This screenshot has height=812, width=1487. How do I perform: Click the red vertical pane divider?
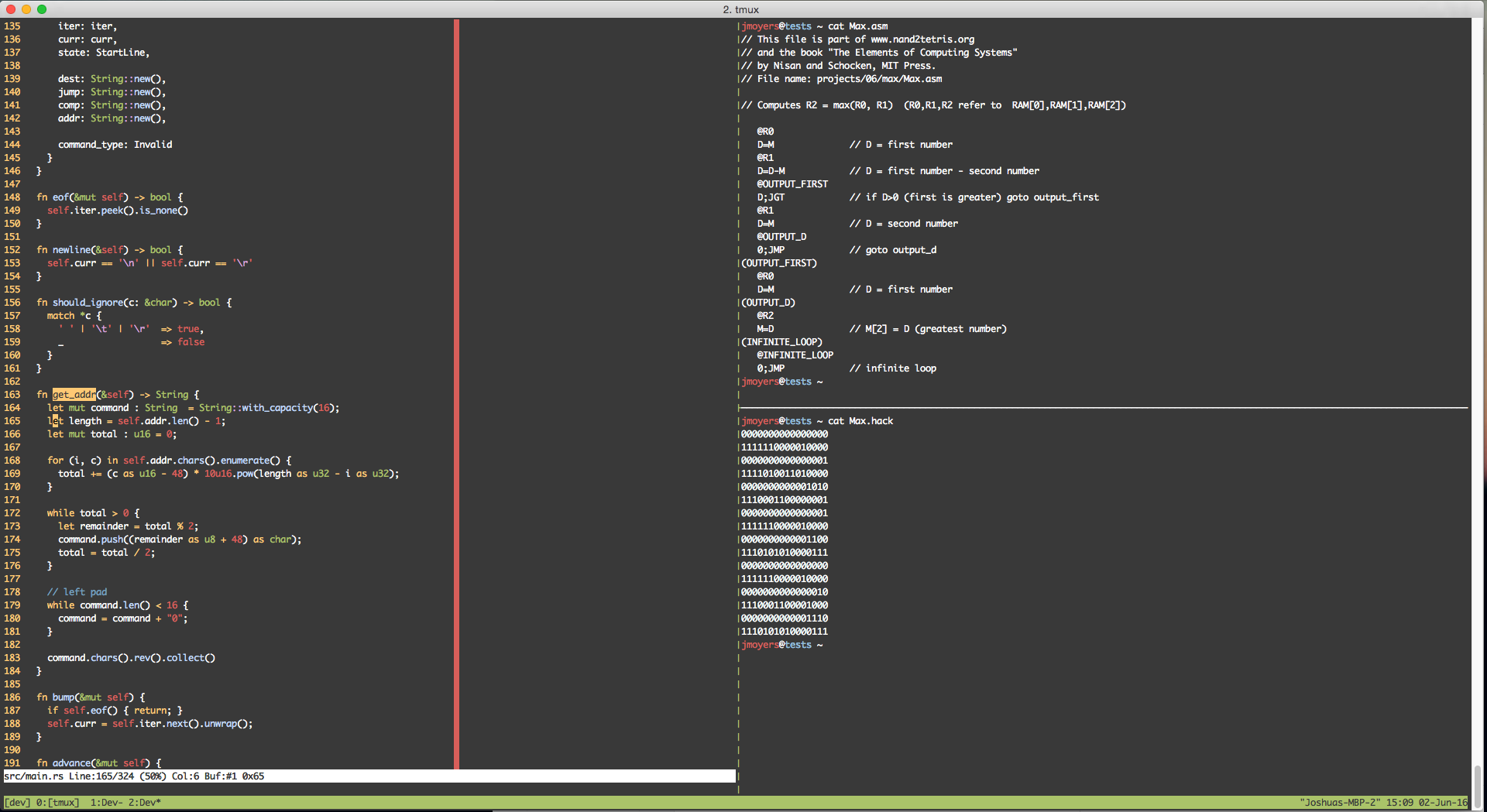(456, 387)
